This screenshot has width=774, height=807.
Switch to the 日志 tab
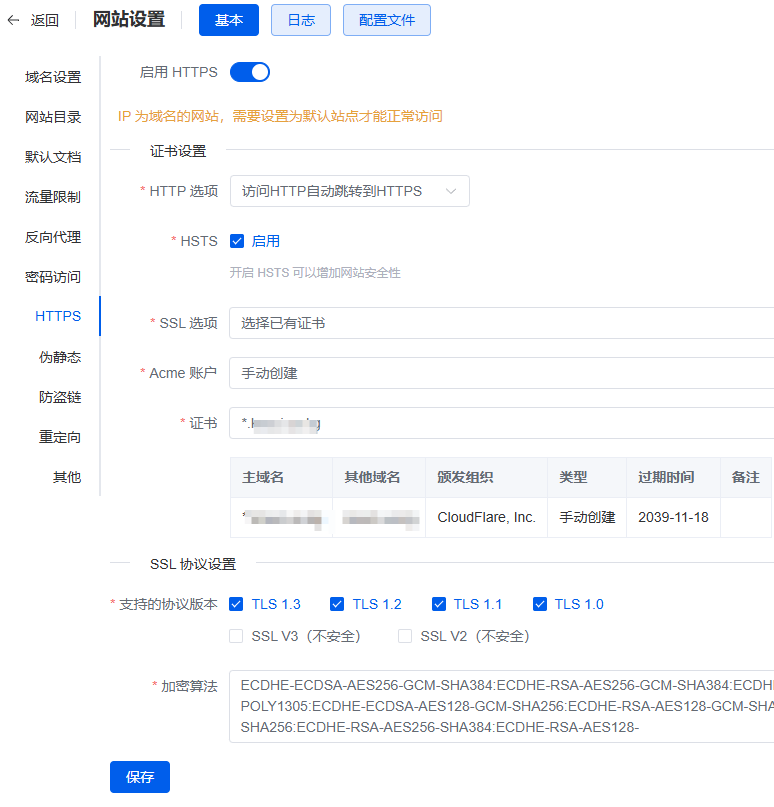click(301, 20)
